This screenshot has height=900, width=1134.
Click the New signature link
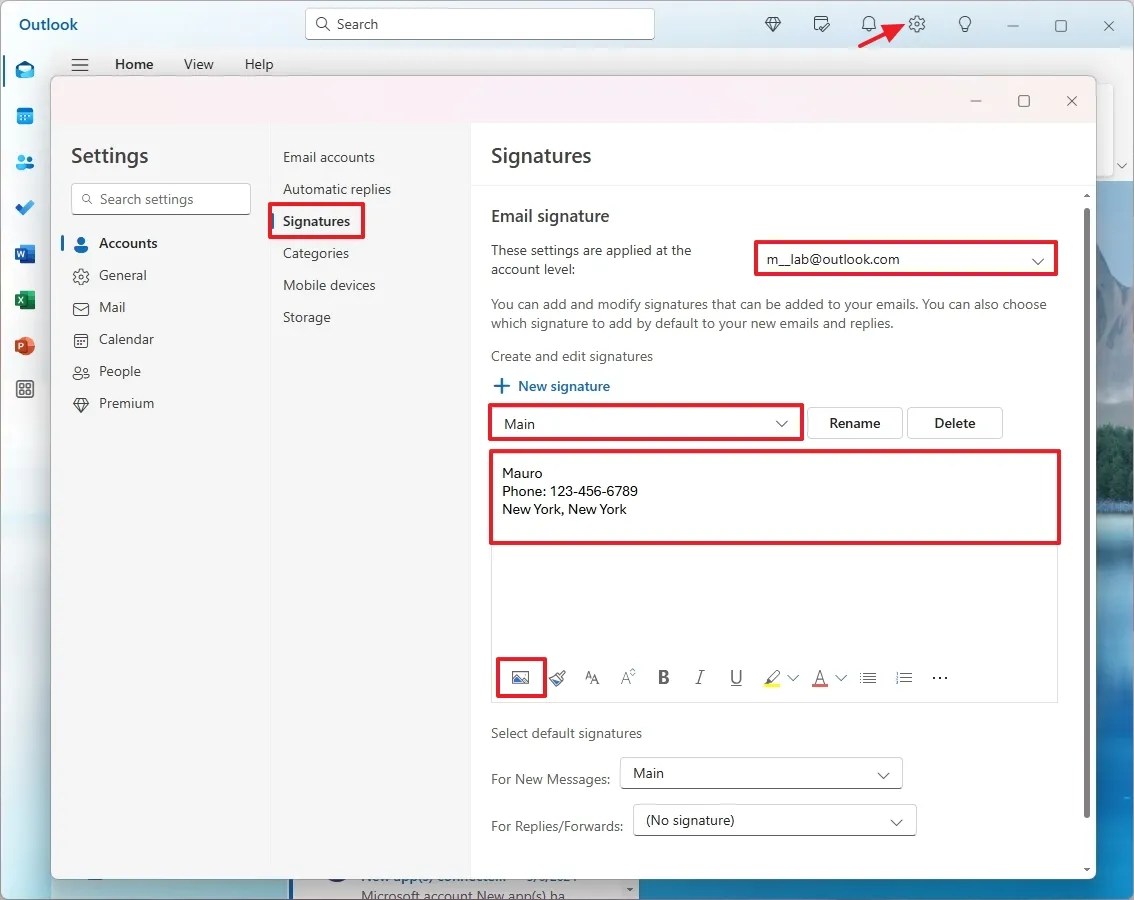(x=551, y=386)
